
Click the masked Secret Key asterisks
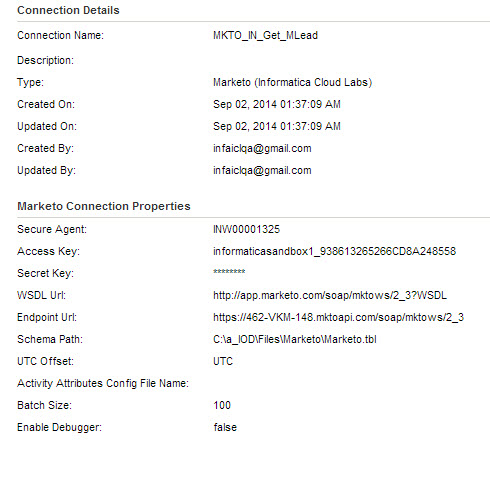tap(229, 272)
